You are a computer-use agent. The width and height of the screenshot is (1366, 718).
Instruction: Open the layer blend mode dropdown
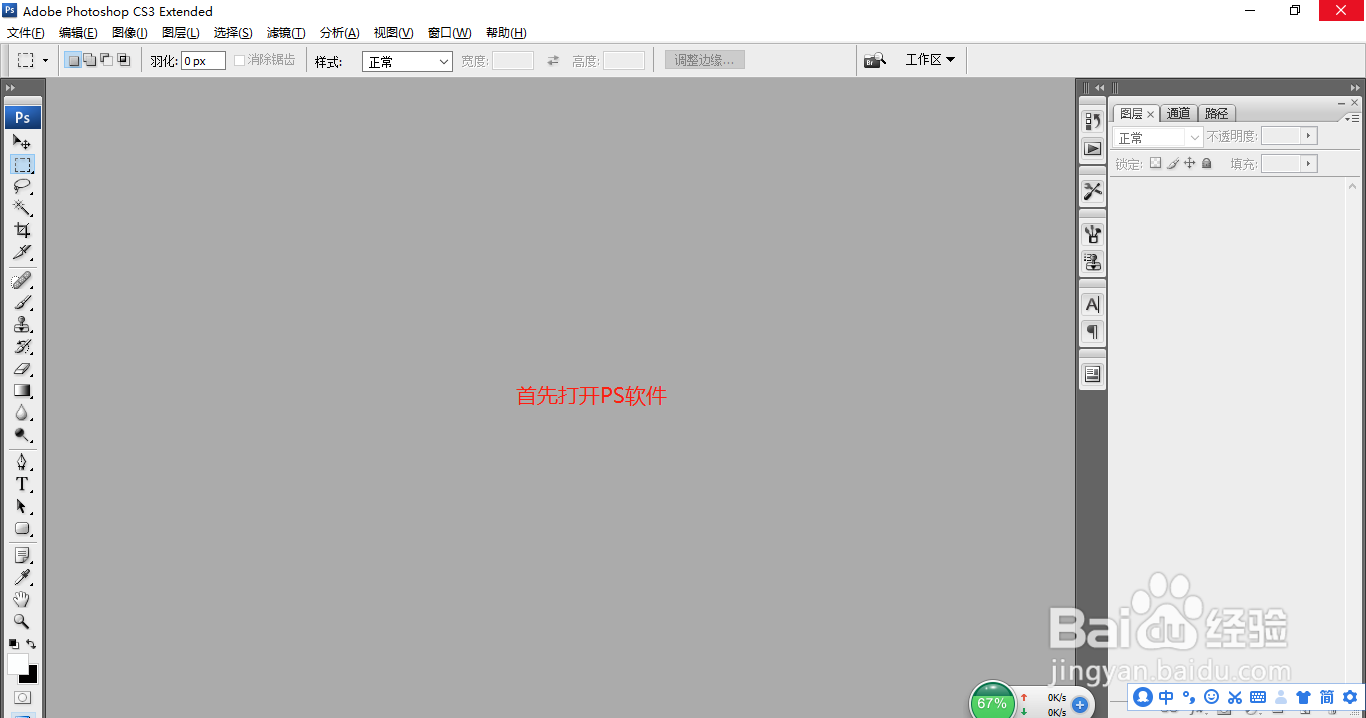[x=1157, y=137]
